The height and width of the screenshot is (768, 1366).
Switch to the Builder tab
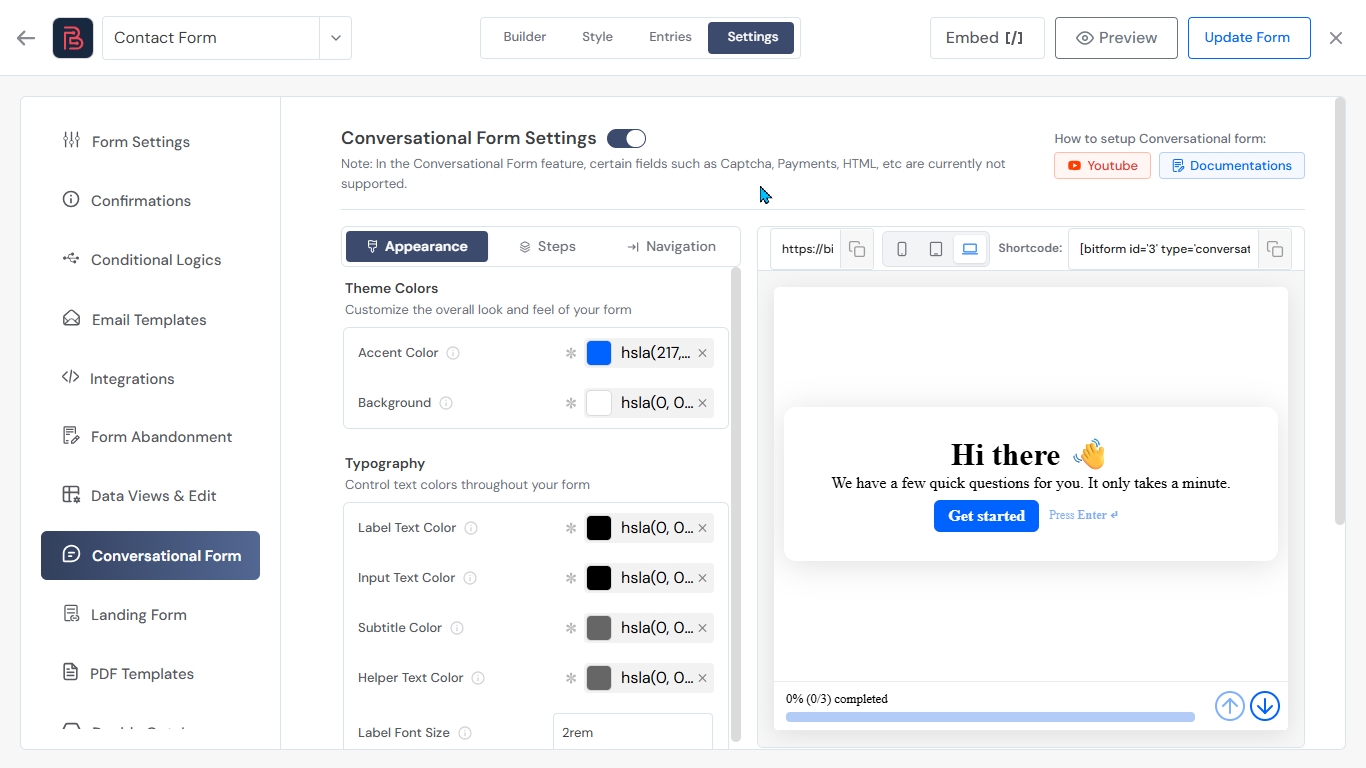click(x=525, y=37)
